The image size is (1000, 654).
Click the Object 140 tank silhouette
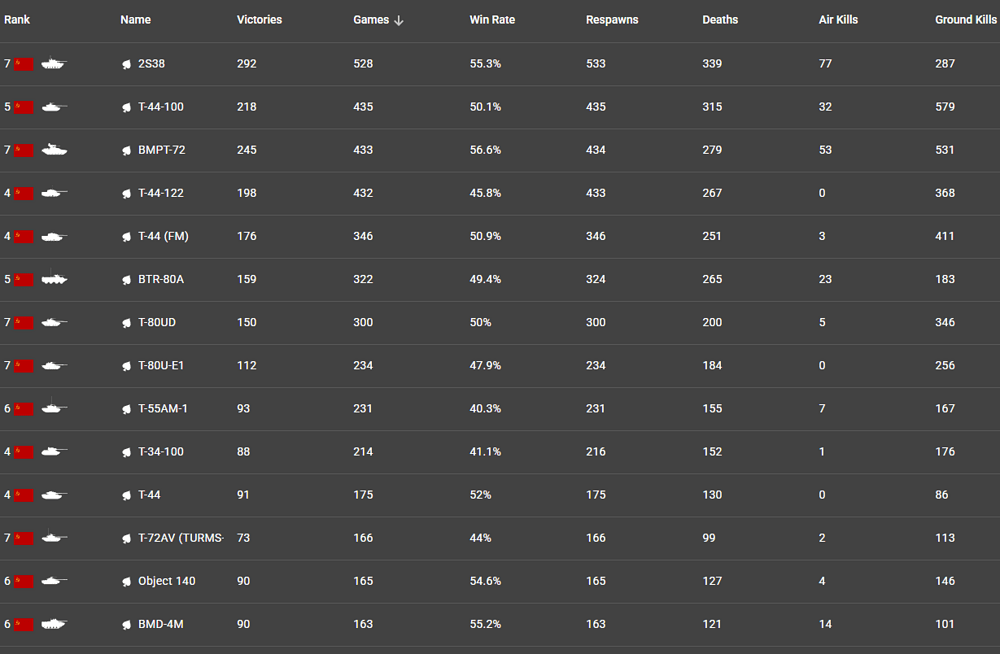(x=54, y=581)
